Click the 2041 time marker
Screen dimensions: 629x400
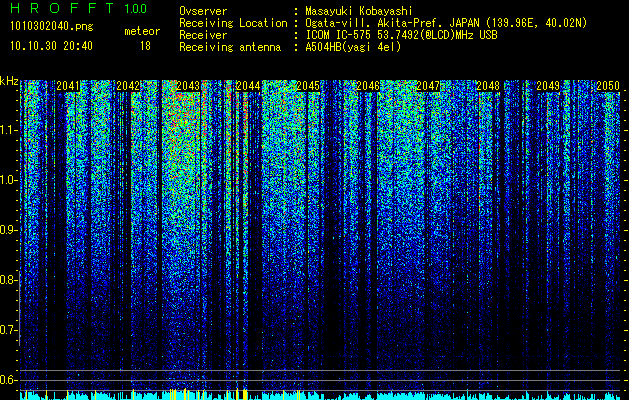tap(68, 86)
